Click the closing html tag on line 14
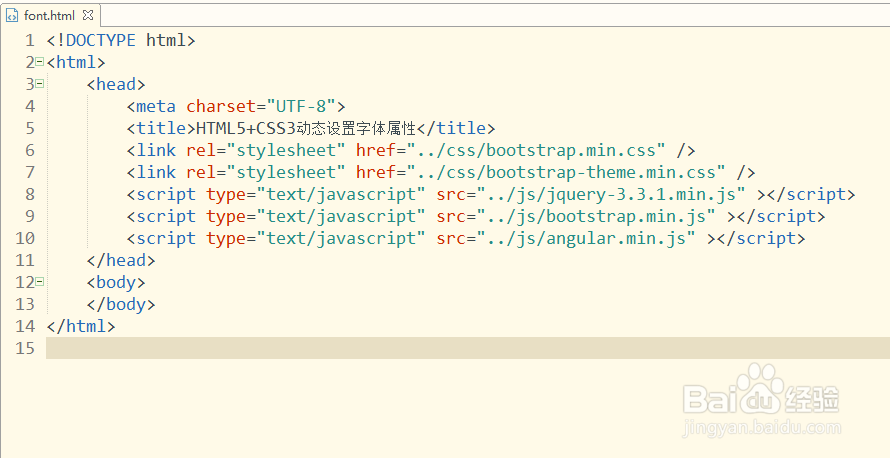 81,326
